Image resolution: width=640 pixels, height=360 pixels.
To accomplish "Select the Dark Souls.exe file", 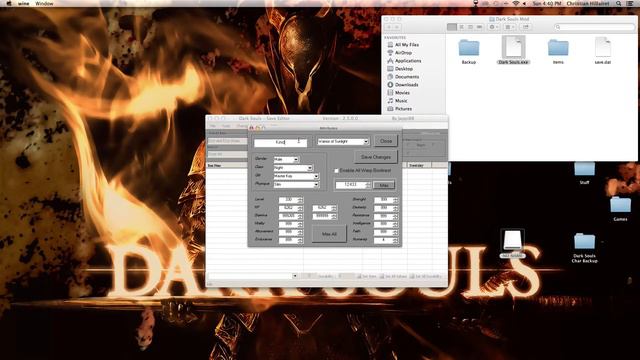I will click(513, 51).
